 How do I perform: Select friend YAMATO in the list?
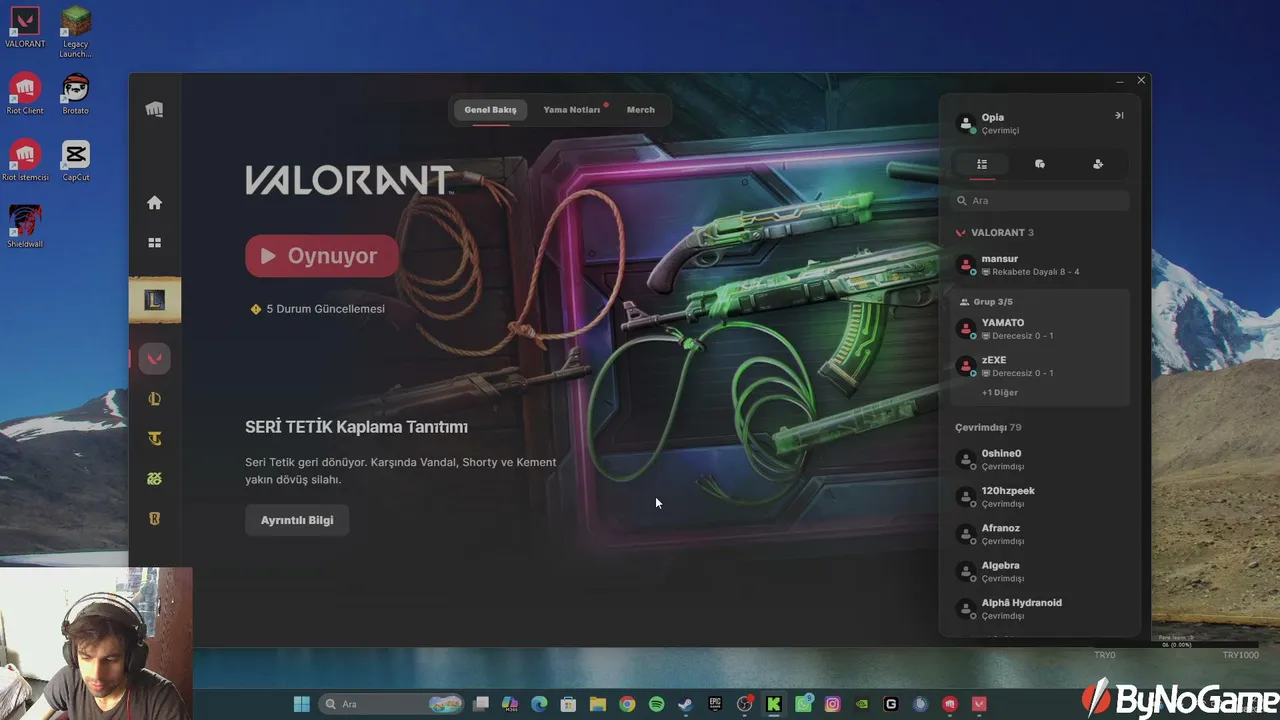point(1040,329)
